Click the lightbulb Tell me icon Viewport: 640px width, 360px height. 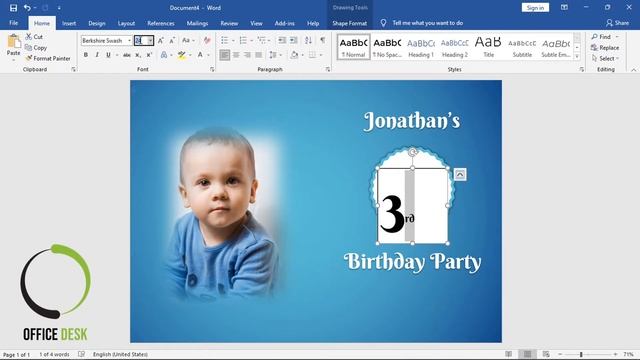click(383, 23)
